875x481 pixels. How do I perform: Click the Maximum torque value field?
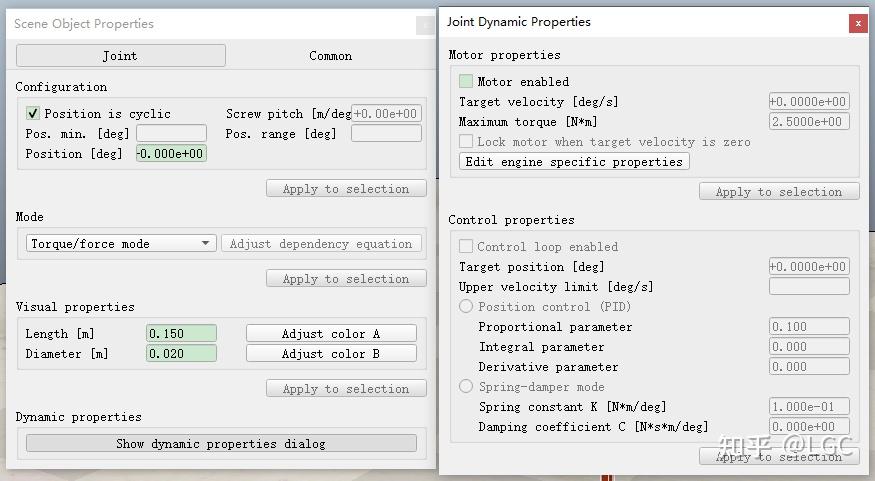click(809, 122)
